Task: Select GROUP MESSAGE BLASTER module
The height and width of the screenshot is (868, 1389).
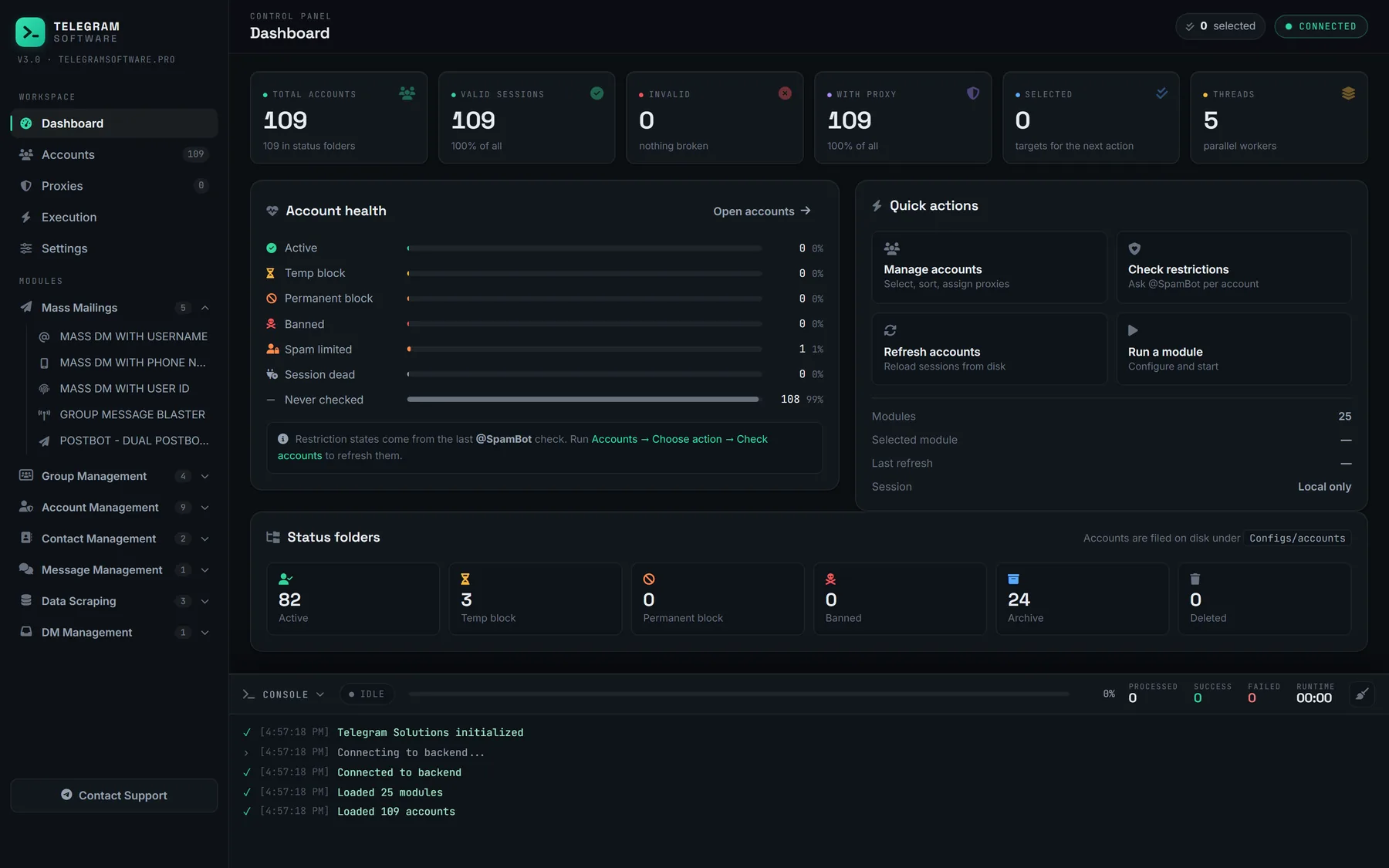Action: pos(123,414)
